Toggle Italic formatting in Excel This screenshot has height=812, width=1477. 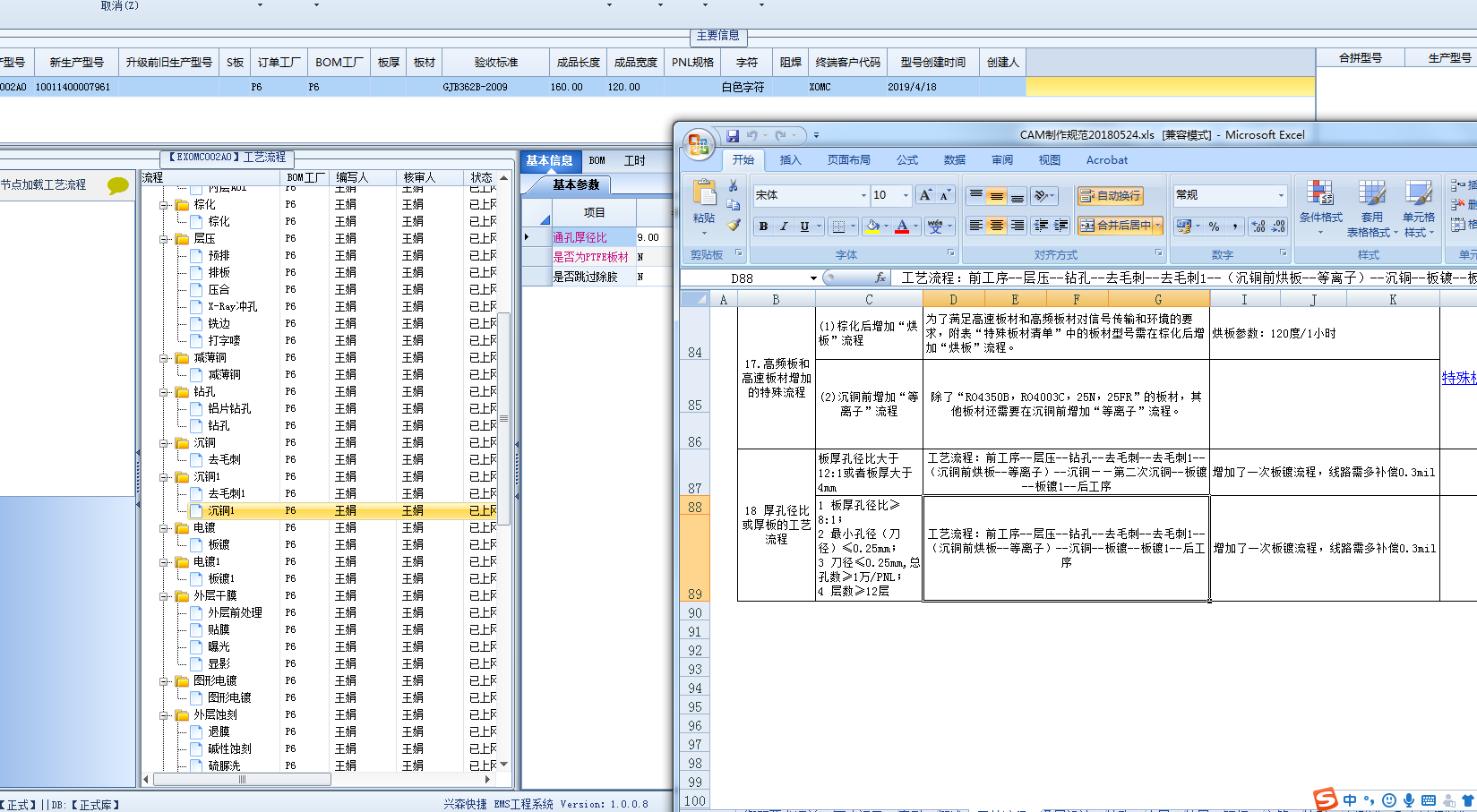(784, 227)
